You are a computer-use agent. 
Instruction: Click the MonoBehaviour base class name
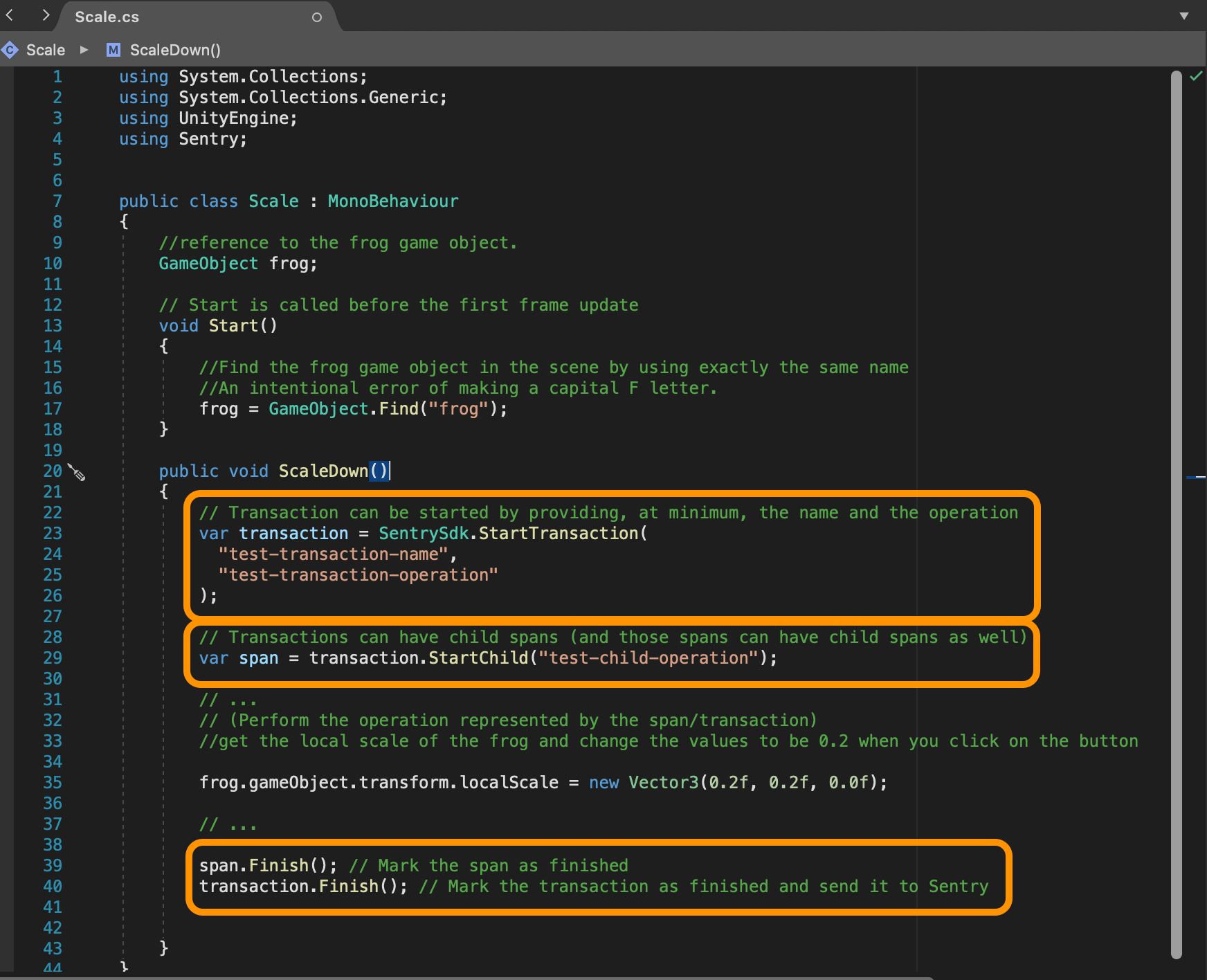tap(393, 201)
